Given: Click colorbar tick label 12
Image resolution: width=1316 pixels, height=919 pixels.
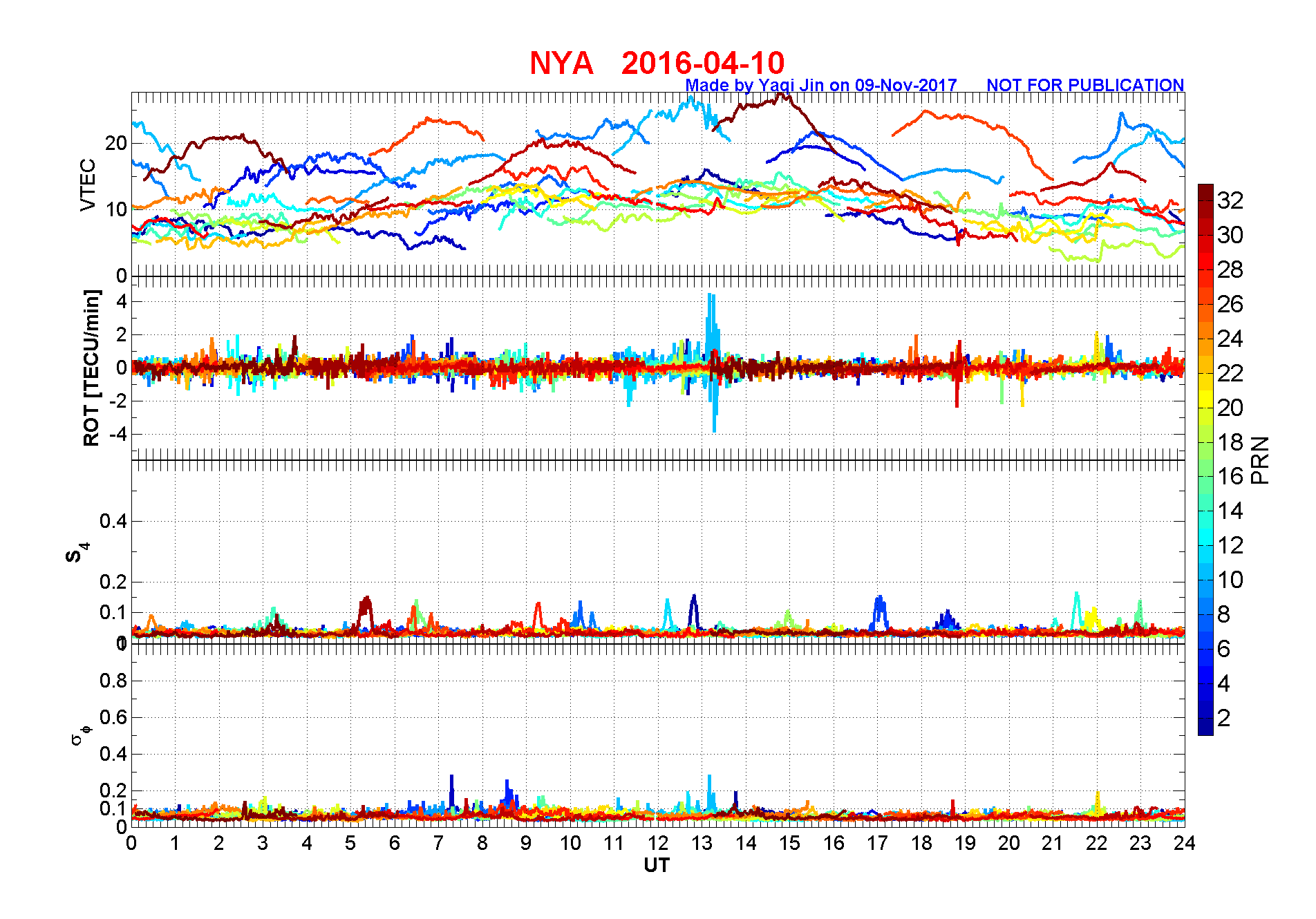Looking at the screenshot, I should tap(1230, 545).
